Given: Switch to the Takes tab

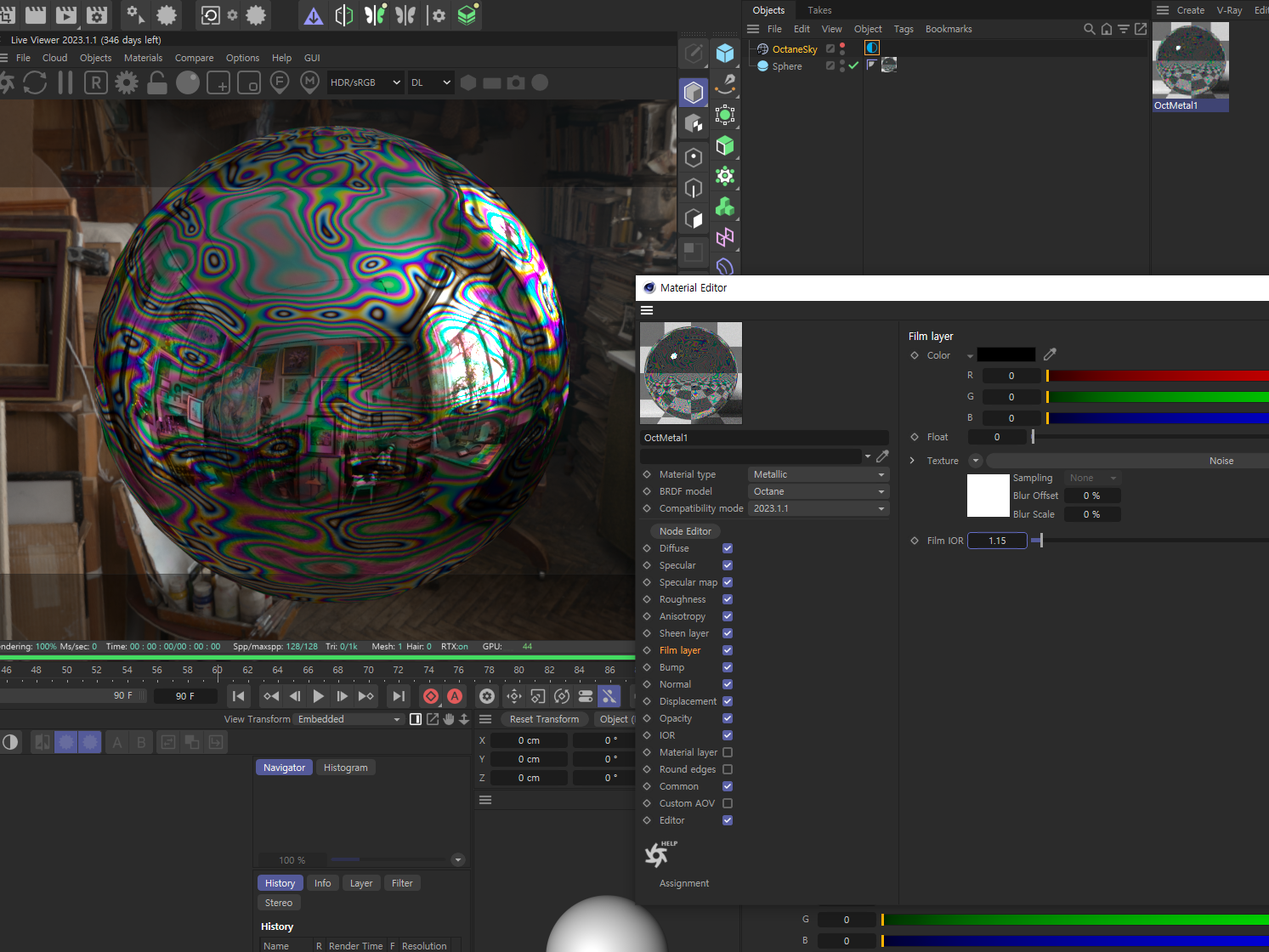Looking at the screenshot, I should pyautogui.click(x=819, y=10).
